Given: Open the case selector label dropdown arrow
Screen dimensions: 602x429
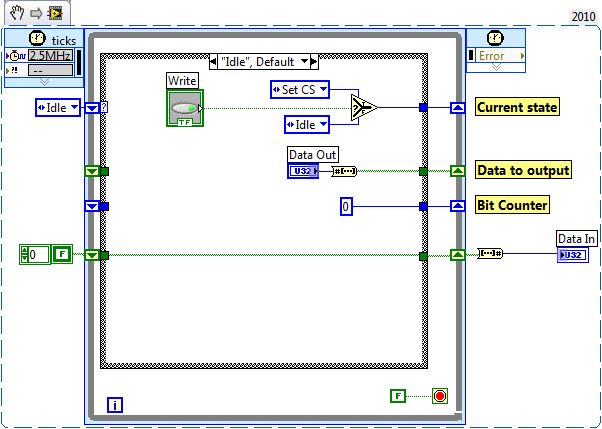Looking at the screenshot, I should 304,61.
